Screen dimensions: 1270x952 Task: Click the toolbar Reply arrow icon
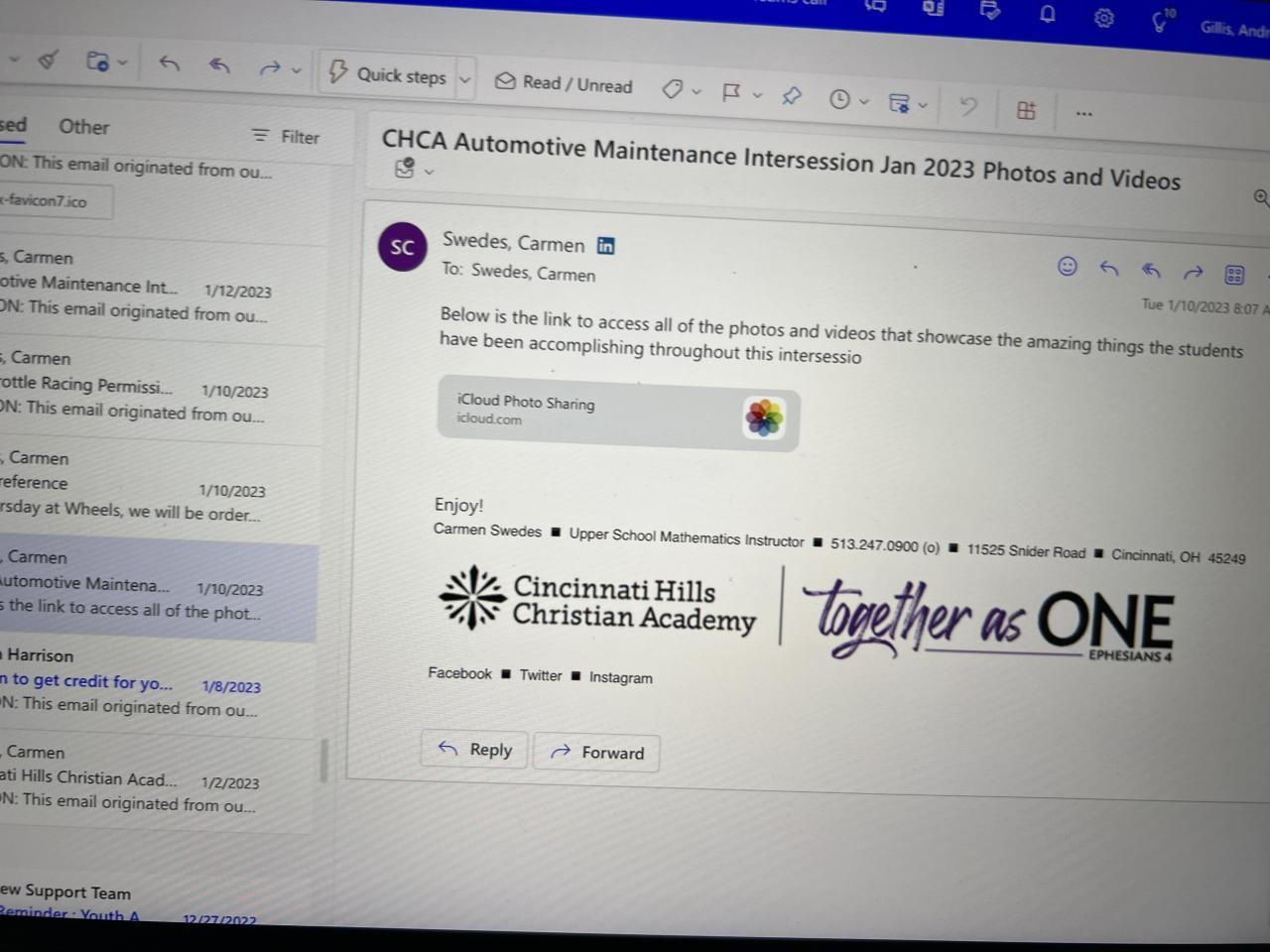coord(170,64)
